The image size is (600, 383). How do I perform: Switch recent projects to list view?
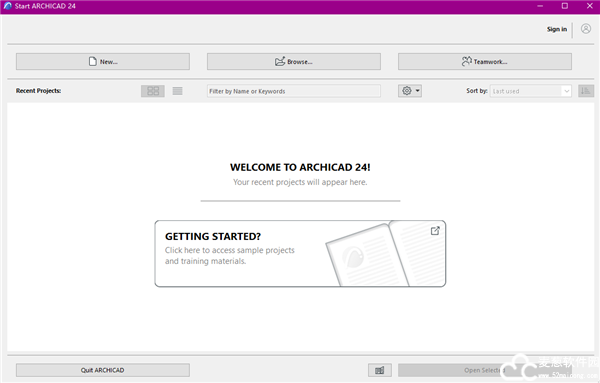(177, 91)
